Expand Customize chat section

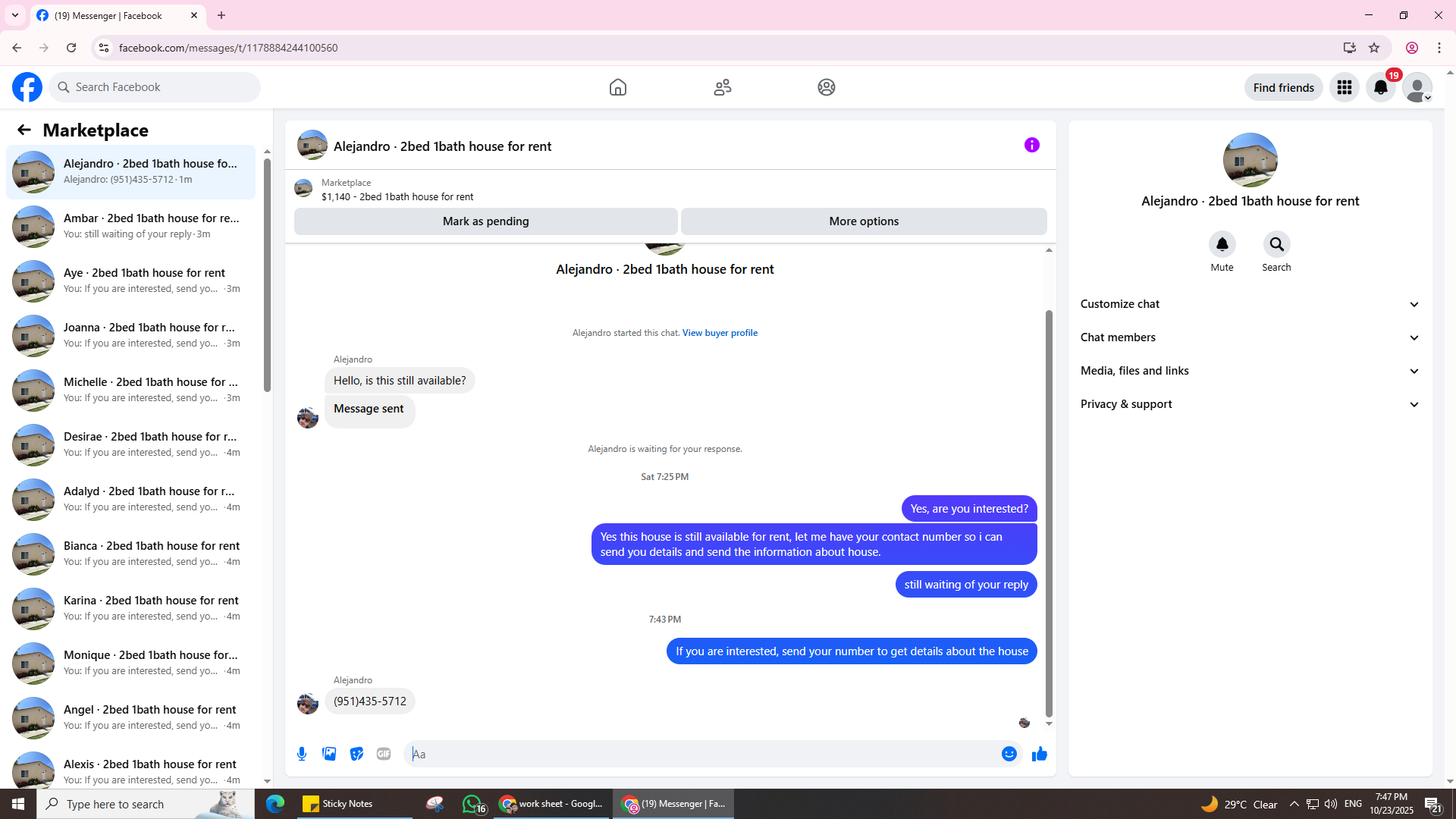pyautogui.click(x=1249, y=304)
